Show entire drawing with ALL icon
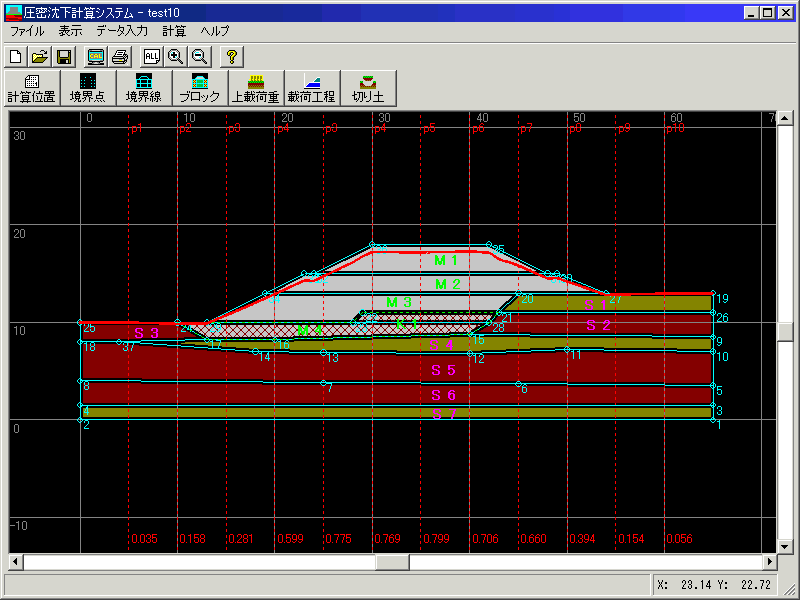Screen dimensions: 800x600 pyautogui.click(x=152, y=56)
